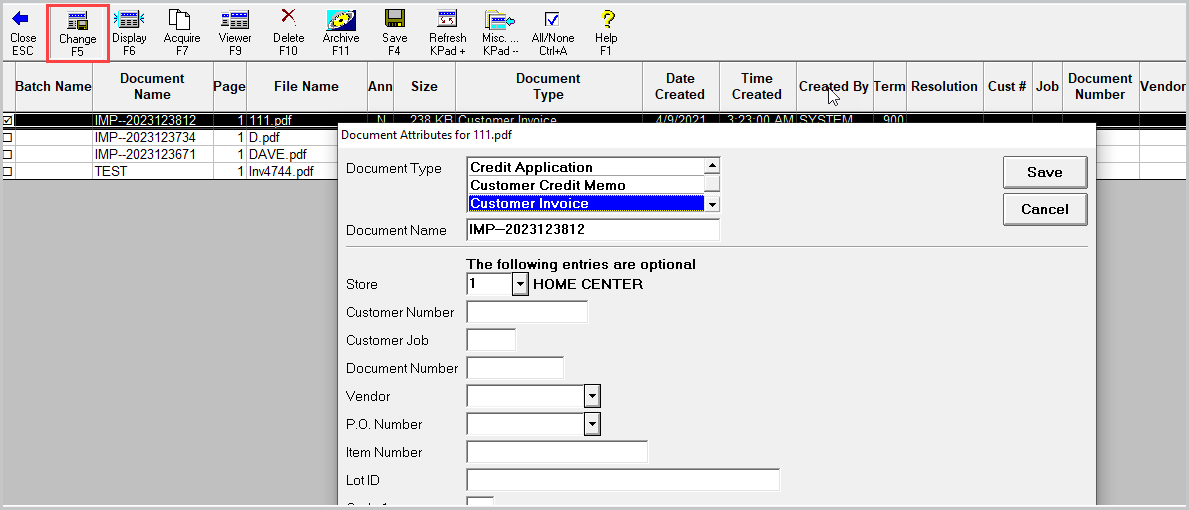Select the Inv4744.pdf file name cell
Viewport: 1189px width, 510px height.
coord(292,171)
